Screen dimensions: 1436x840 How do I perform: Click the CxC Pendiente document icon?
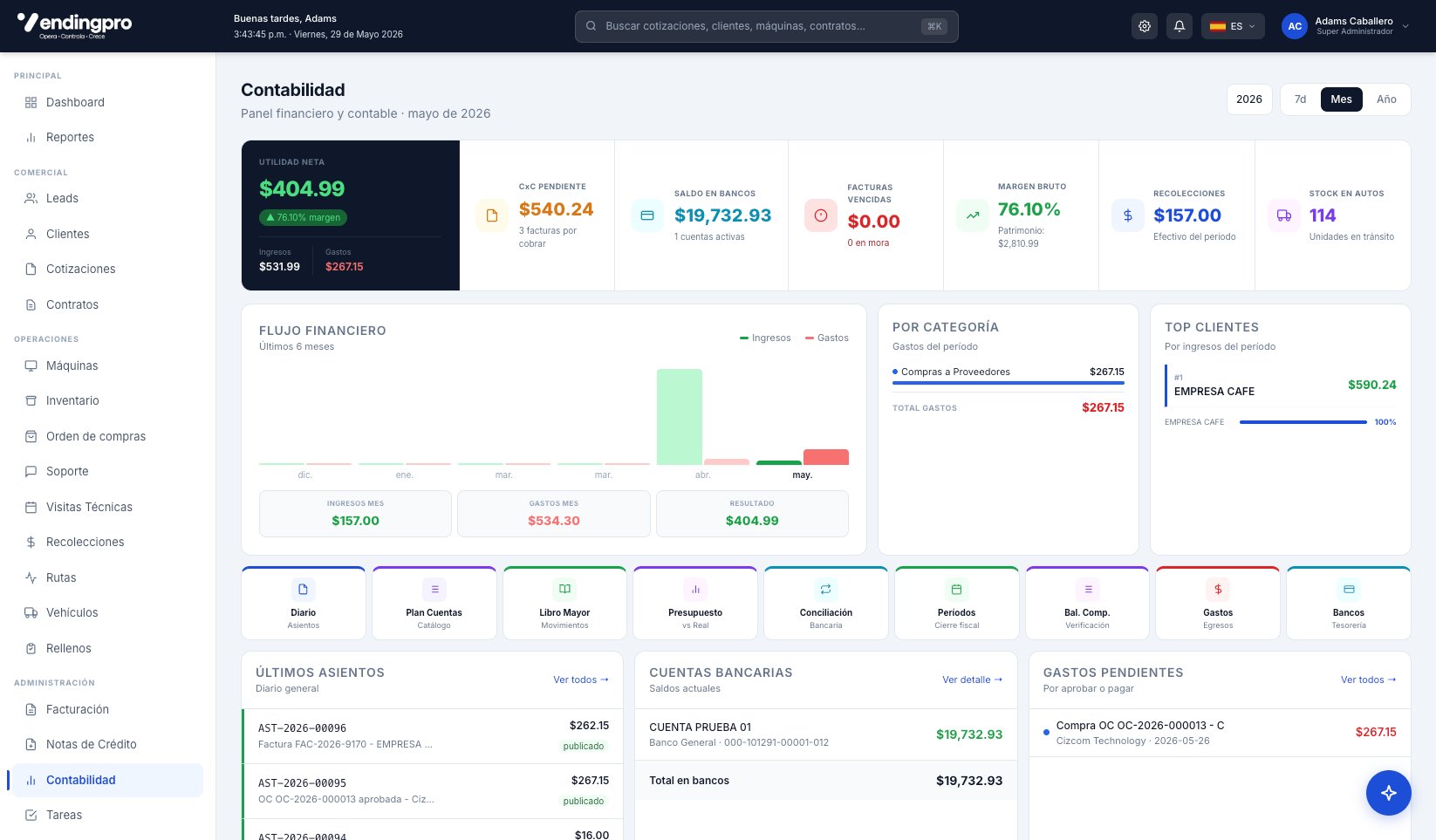[492, 215]
